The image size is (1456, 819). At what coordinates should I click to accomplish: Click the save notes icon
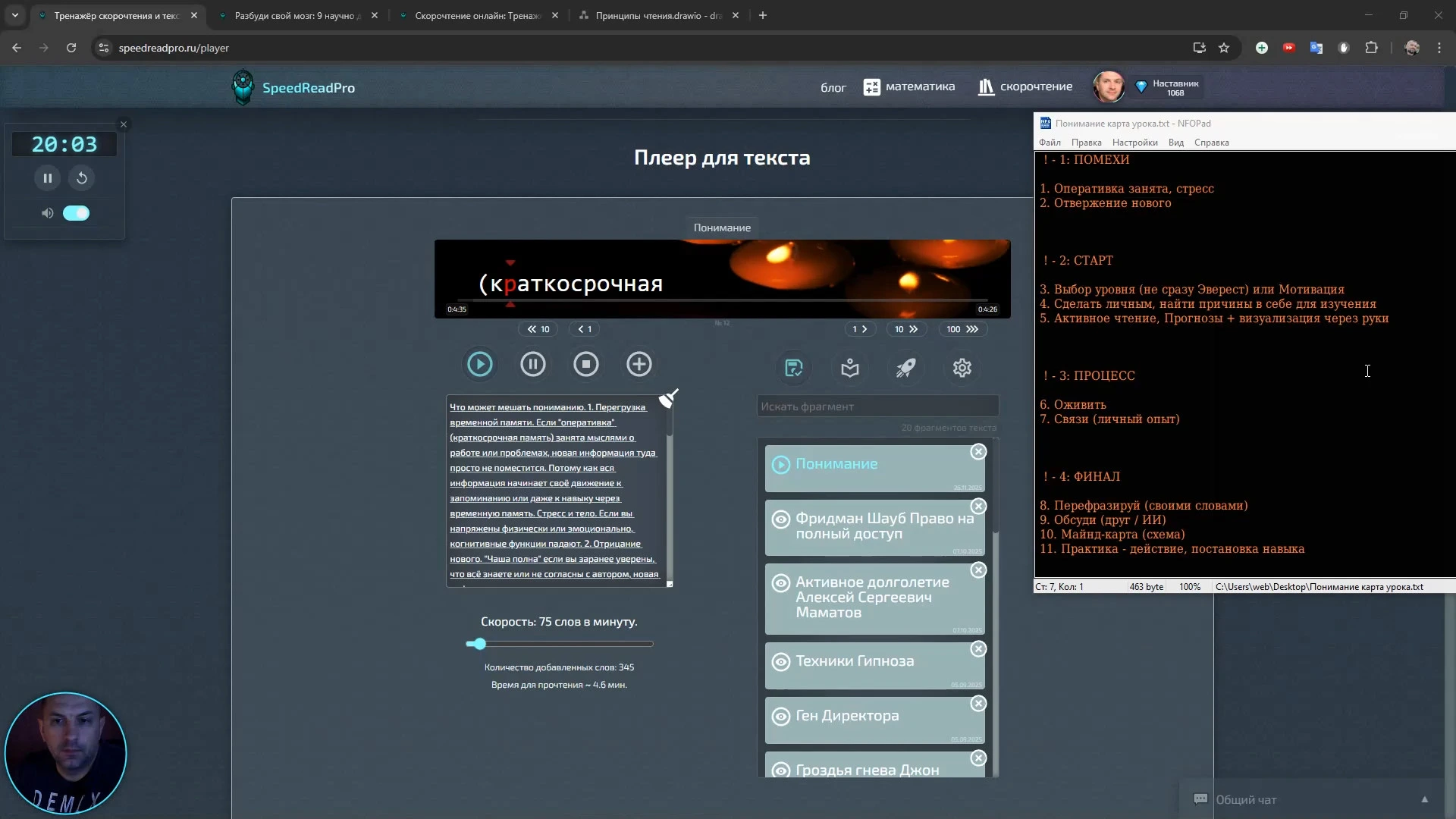click(x=794, y=368)
